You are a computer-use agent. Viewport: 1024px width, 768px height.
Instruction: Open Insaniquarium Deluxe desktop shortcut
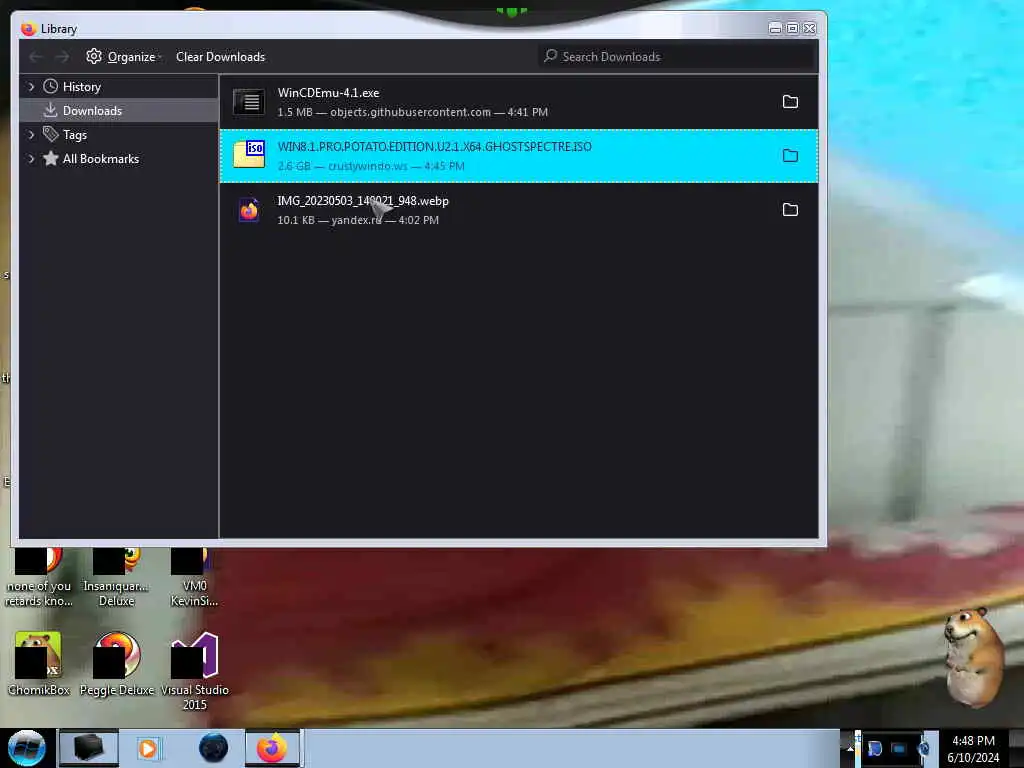point(116,579)
